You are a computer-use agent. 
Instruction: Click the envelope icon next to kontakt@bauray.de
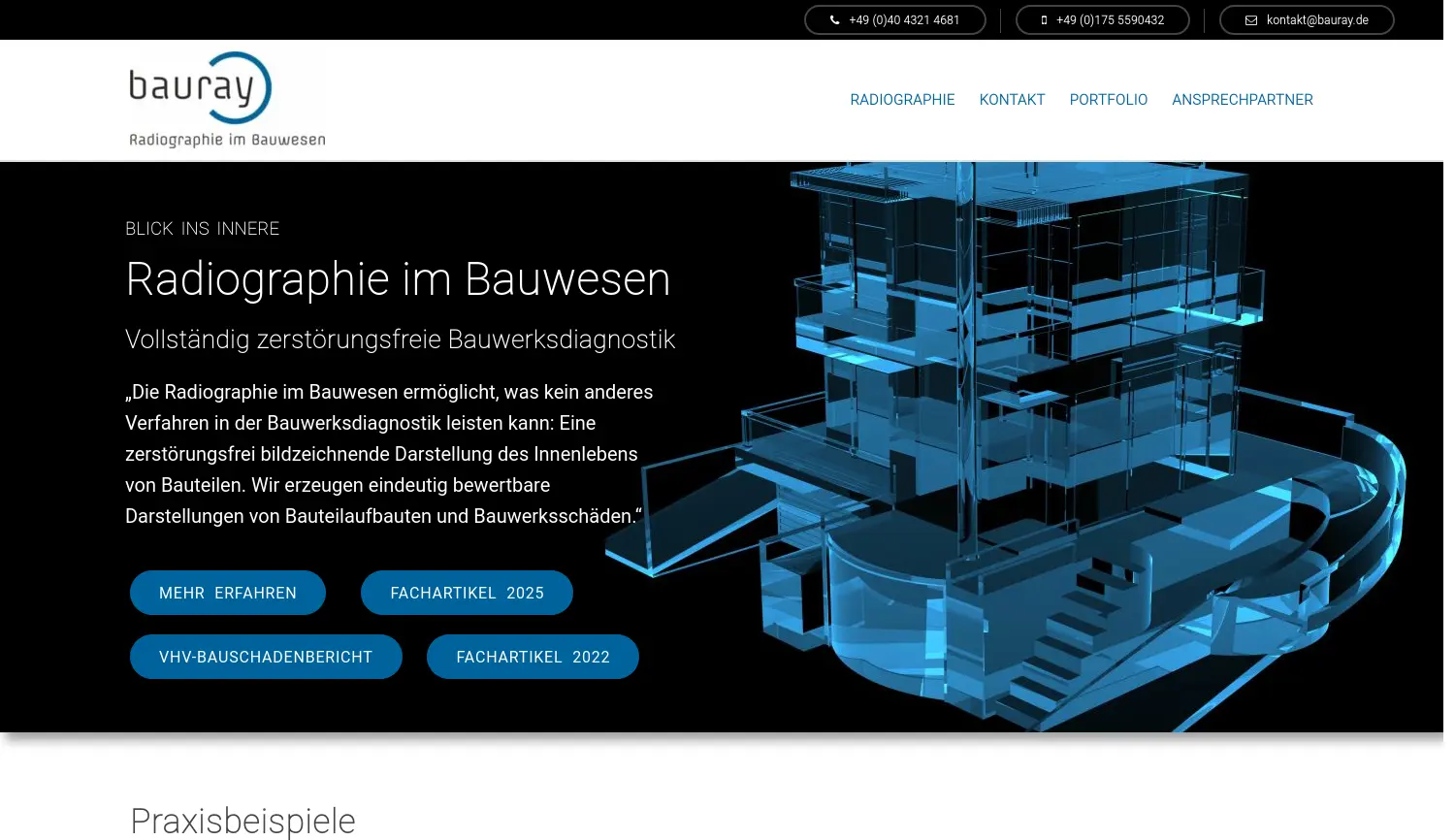[x=1251, y=19]
